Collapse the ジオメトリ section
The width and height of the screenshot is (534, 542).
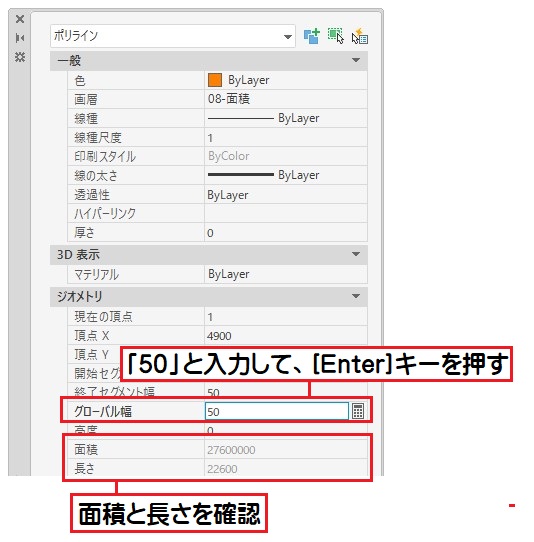coord(356,296)
